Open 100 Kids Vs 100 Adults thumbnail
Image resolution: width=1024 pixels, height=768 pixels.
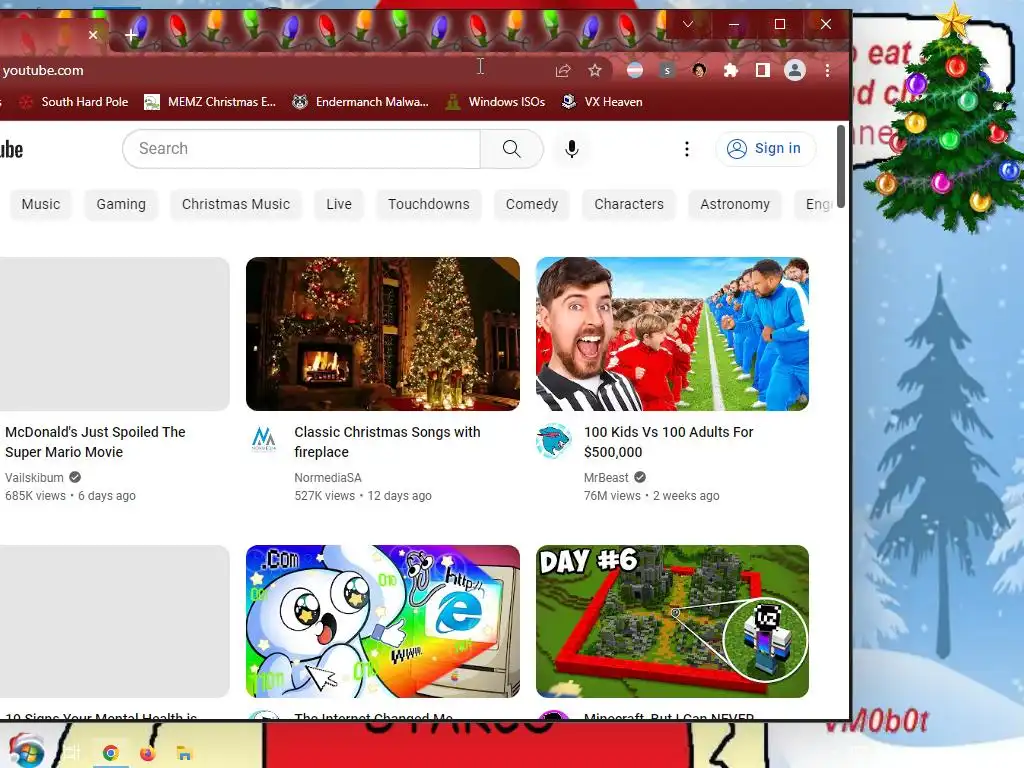point(672,334)
